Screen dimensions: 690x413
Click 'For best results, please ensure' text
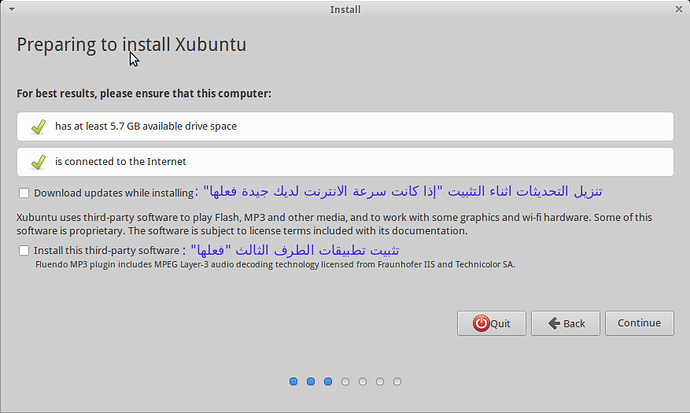click(x=144, y=94)
